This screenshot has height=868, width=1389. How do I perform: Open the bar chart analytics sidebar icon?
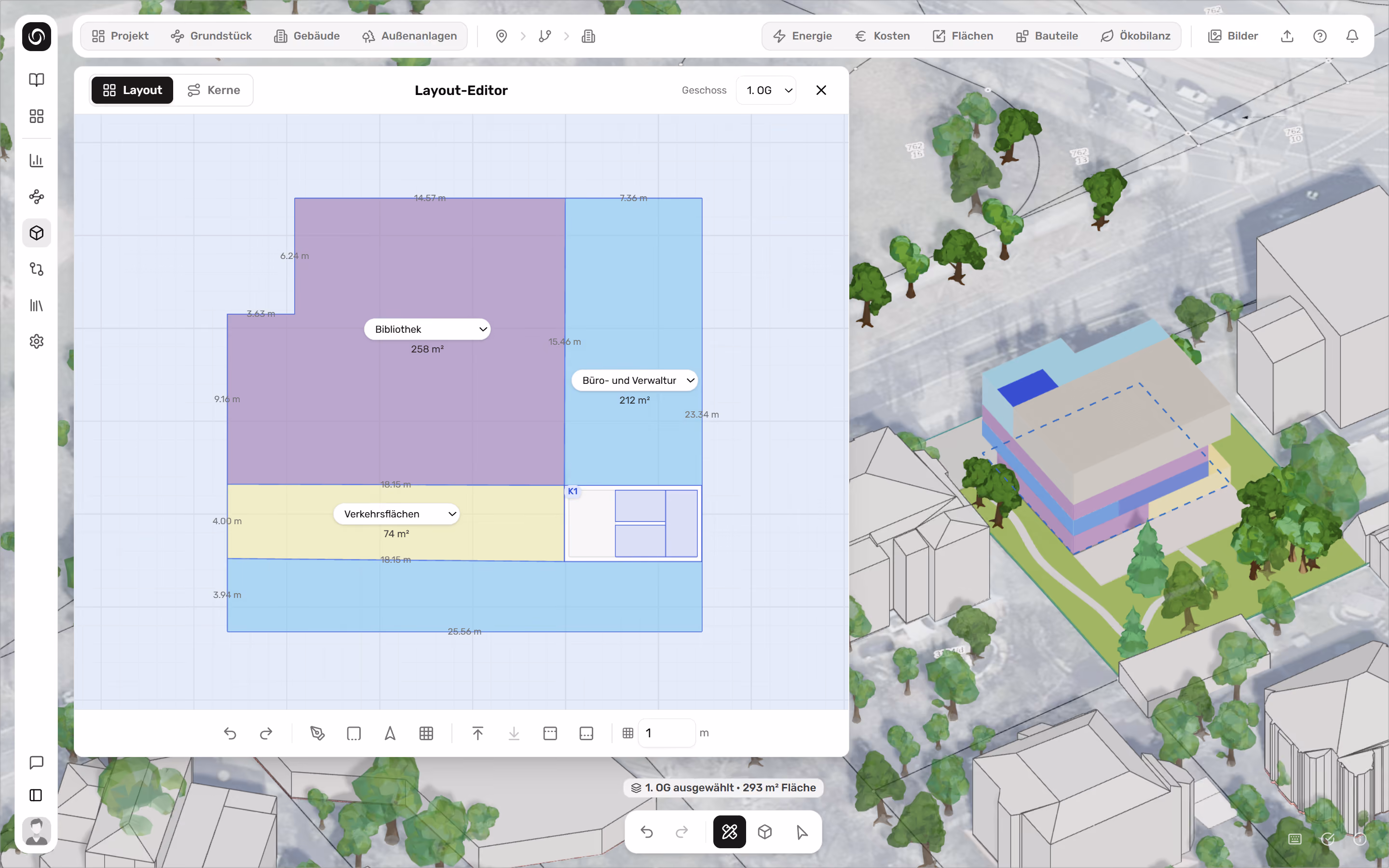[x=36, y=160]
